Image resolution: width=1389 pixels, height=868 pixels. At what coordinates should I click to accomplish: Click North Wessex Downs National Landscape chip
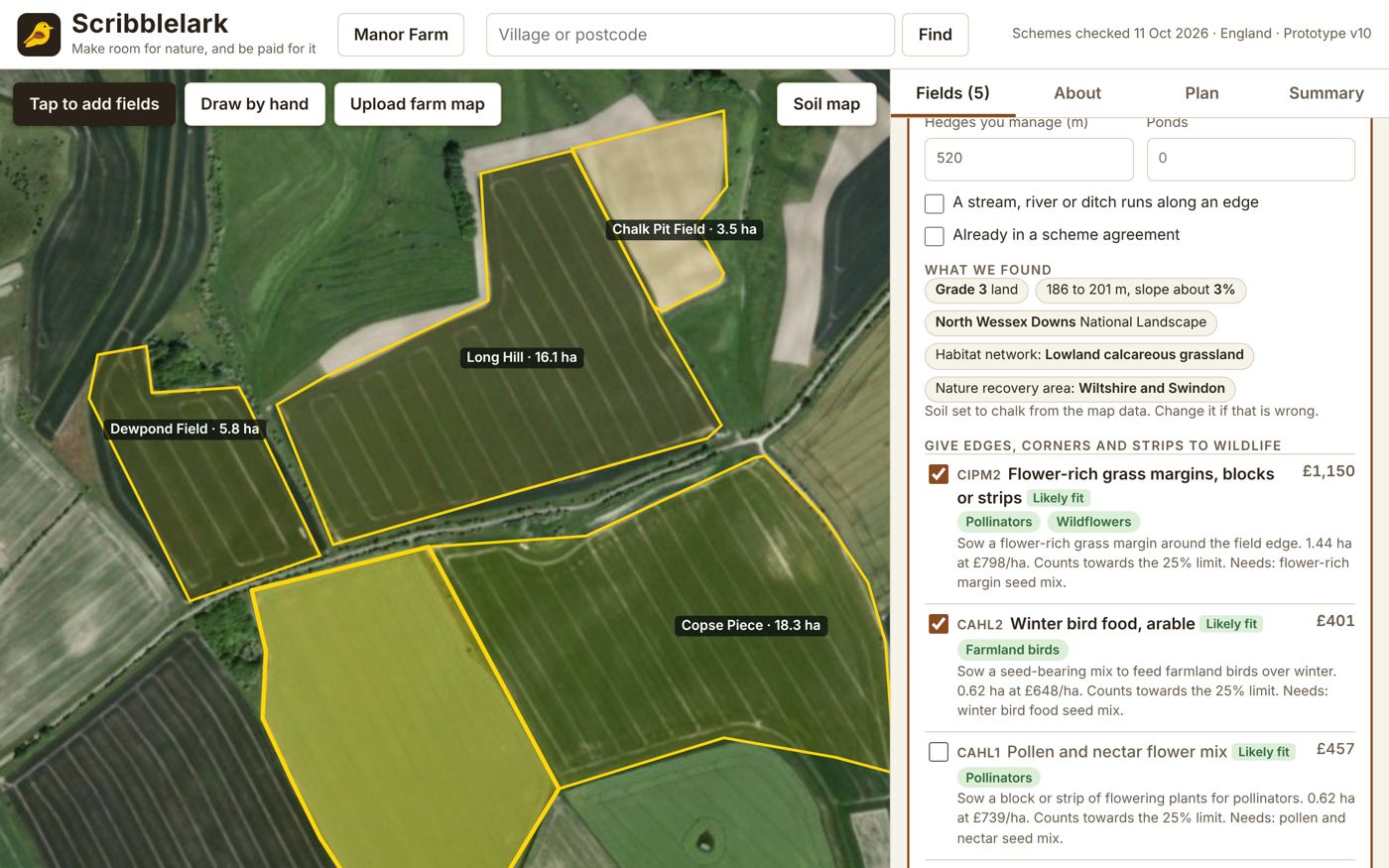[x=1071, y=322]
